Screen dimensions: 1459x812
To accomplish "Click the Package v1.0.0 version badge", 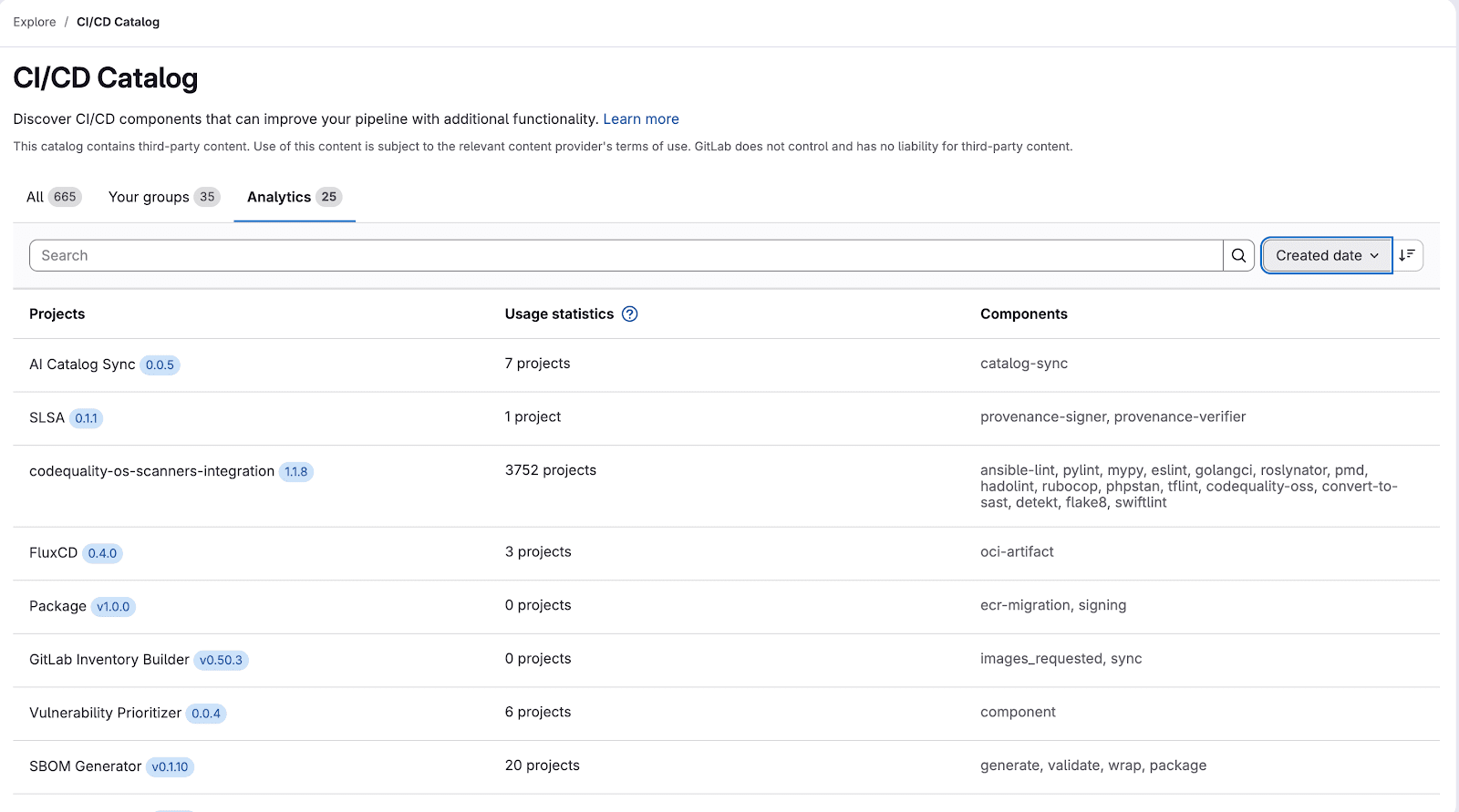I will pyautogui.click(x=113, y=607).
